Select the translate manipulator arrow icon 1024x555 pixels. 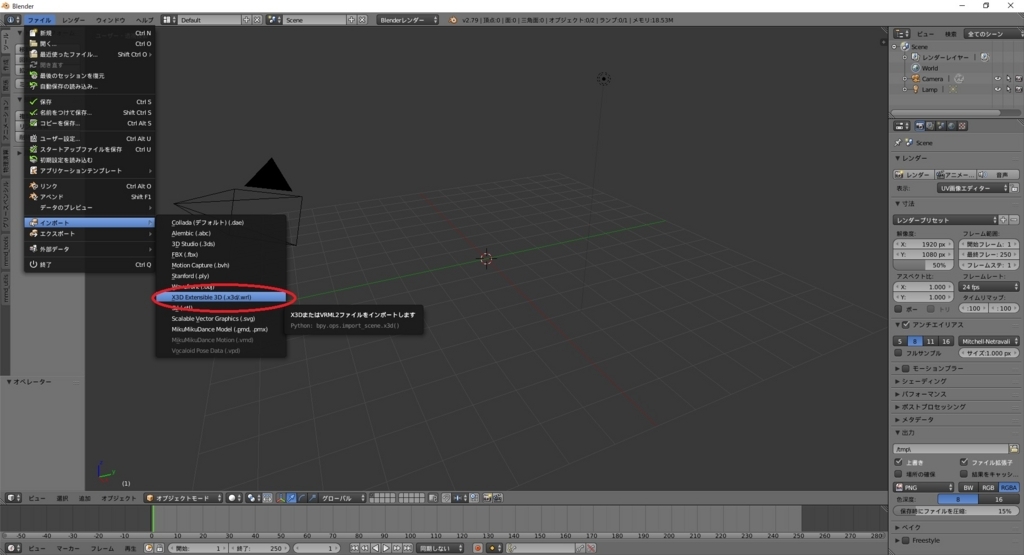pos(291,498)
